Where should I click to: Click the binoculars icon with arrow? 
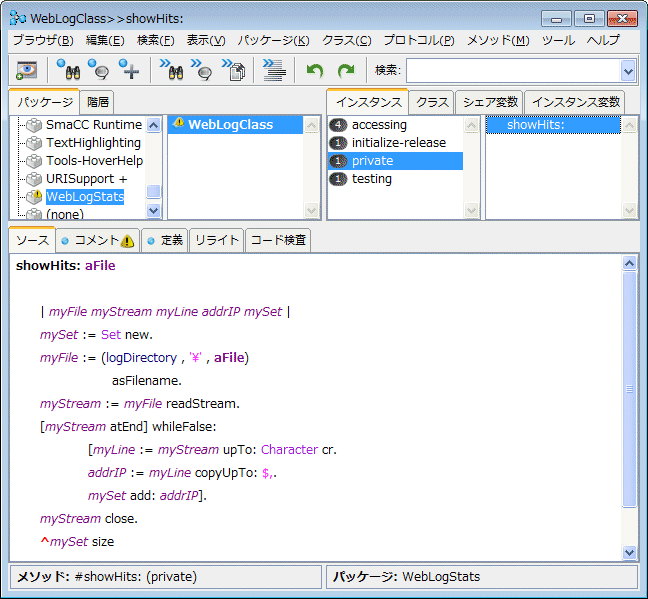point(171,70)
